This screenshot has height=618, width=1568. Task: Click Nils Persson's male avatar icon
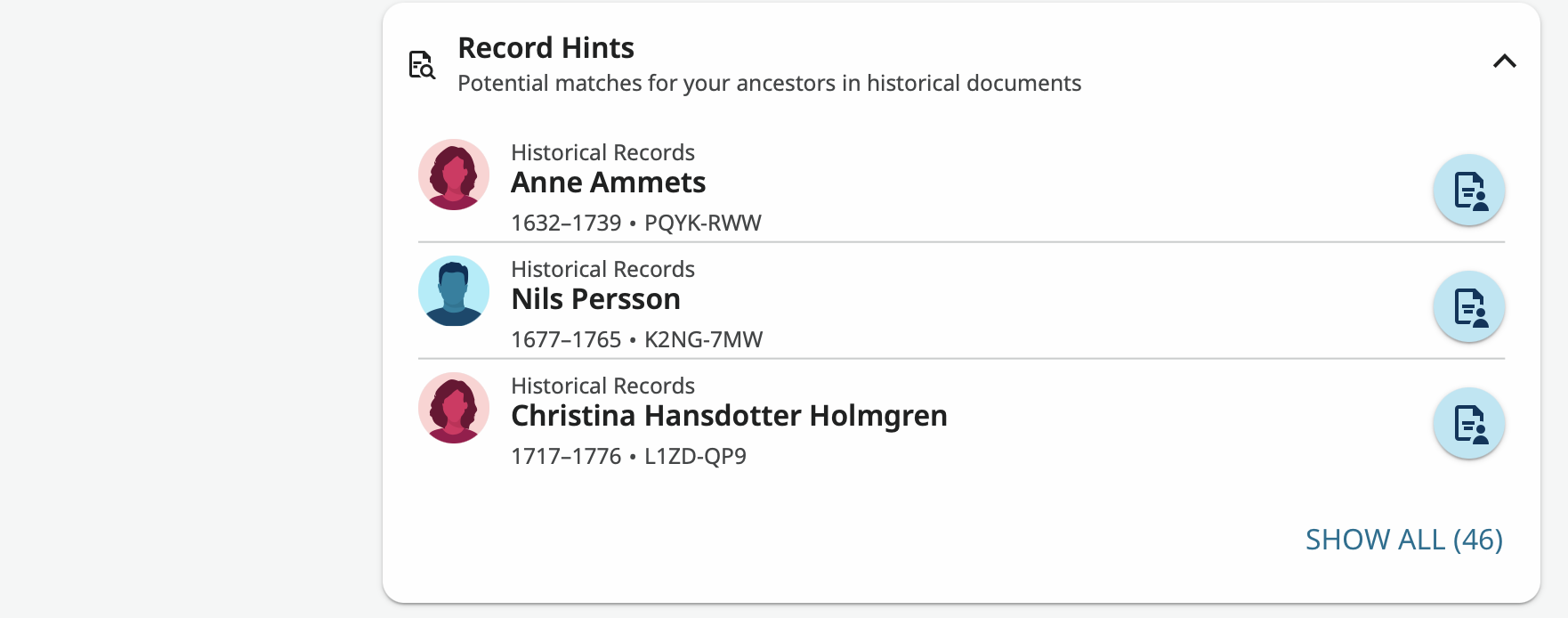click(454, 291)
